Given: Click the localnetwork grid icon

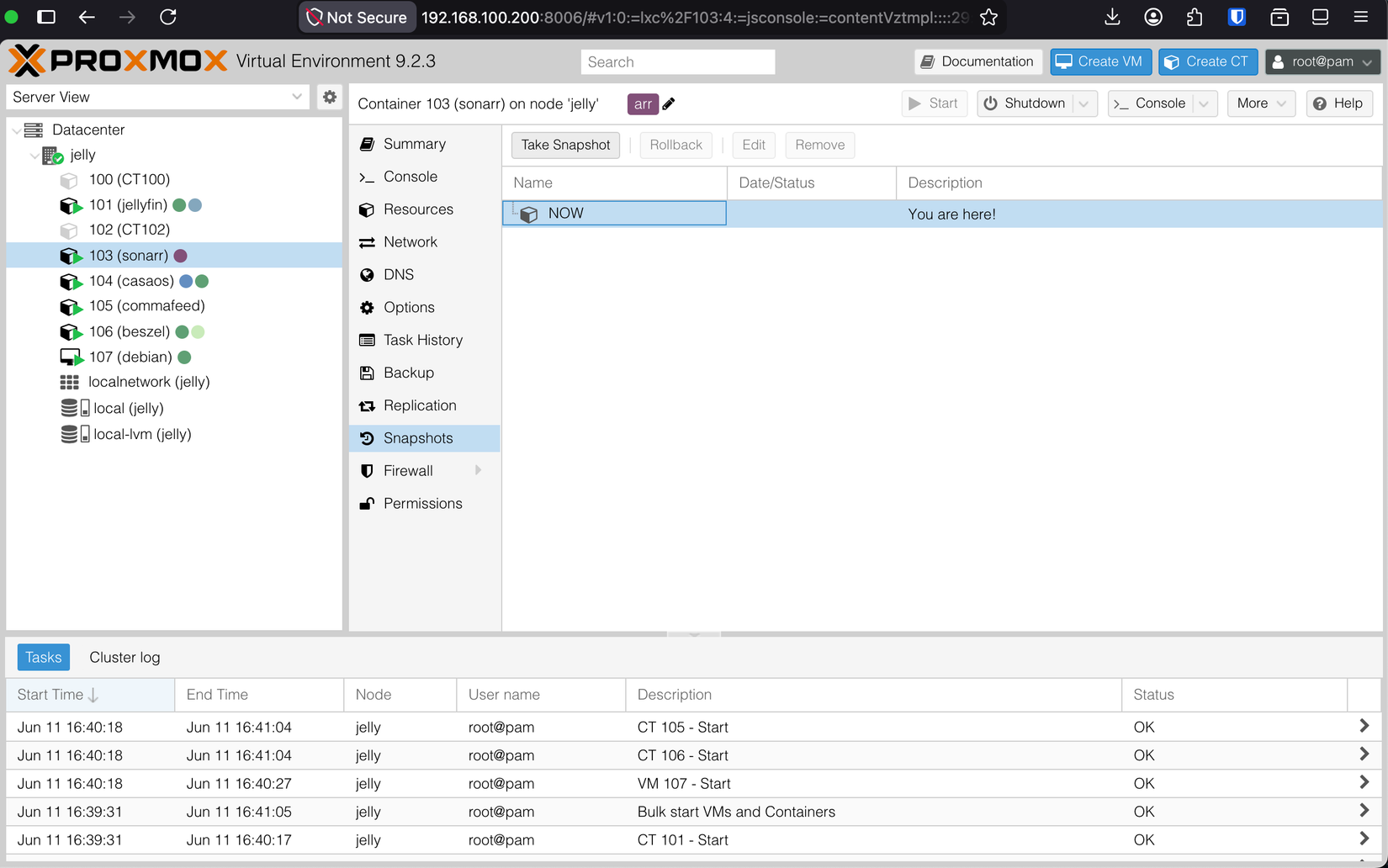Looking at the screenshot, I should click(69, 382).
